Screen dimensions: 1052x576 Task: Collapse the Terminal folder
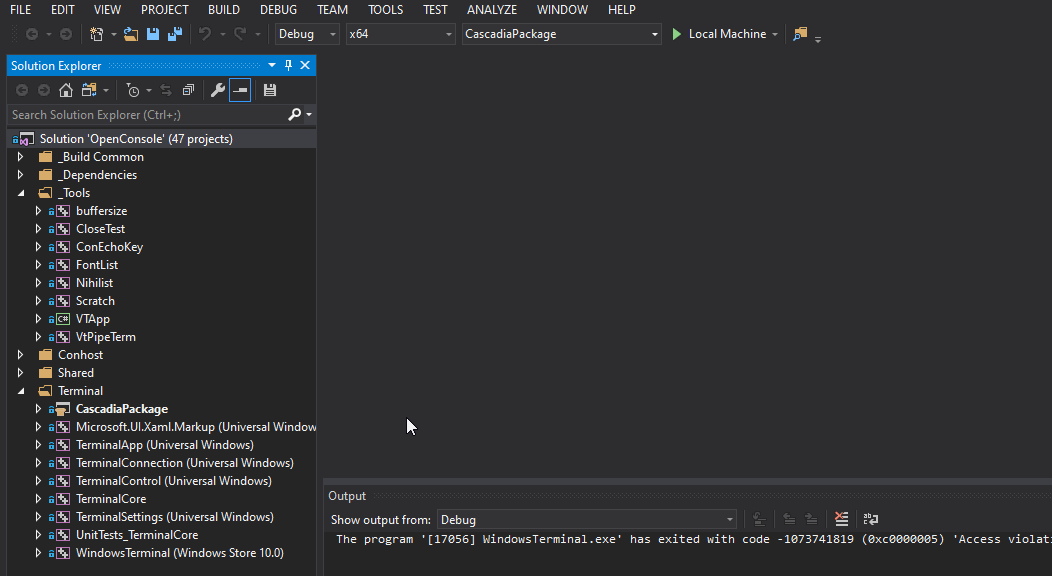coord(20,391)
